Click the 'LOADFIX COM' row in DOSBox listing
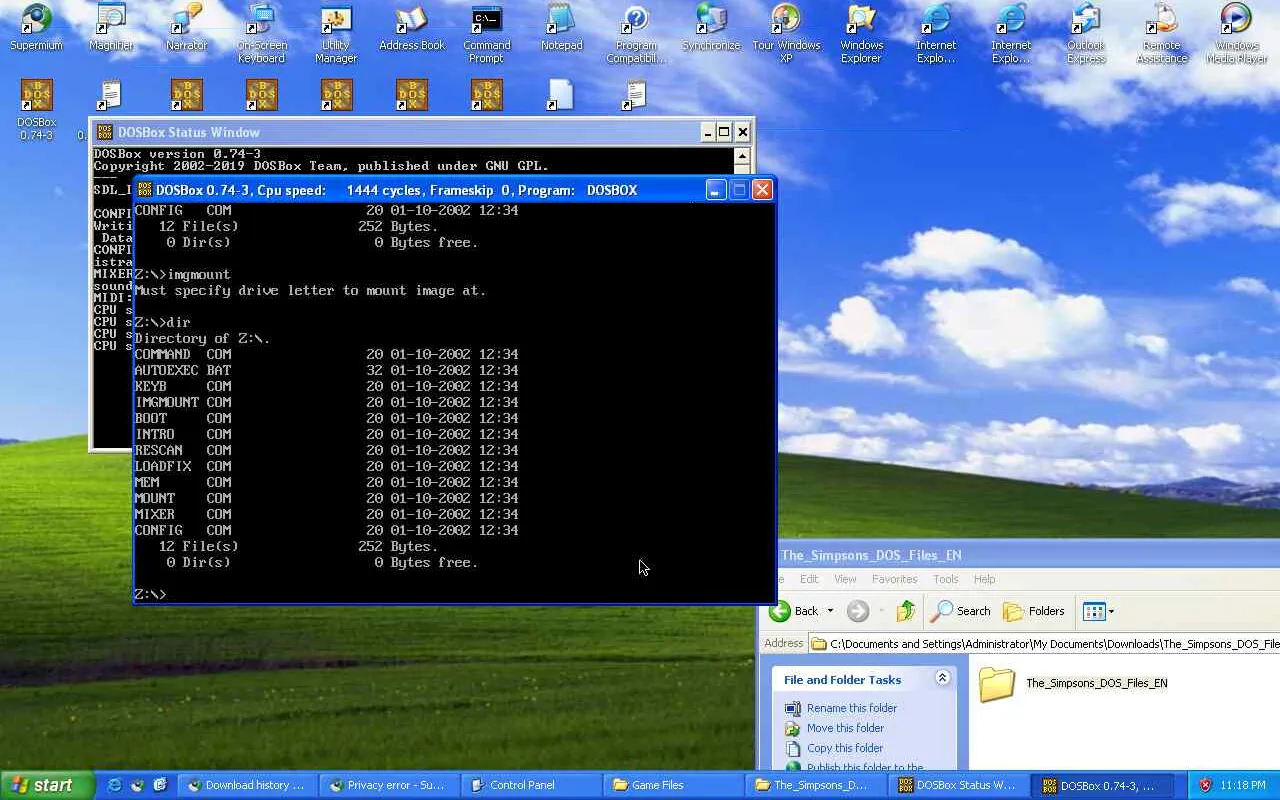This screenshot has width=1280, height=800. coord(326,466)
